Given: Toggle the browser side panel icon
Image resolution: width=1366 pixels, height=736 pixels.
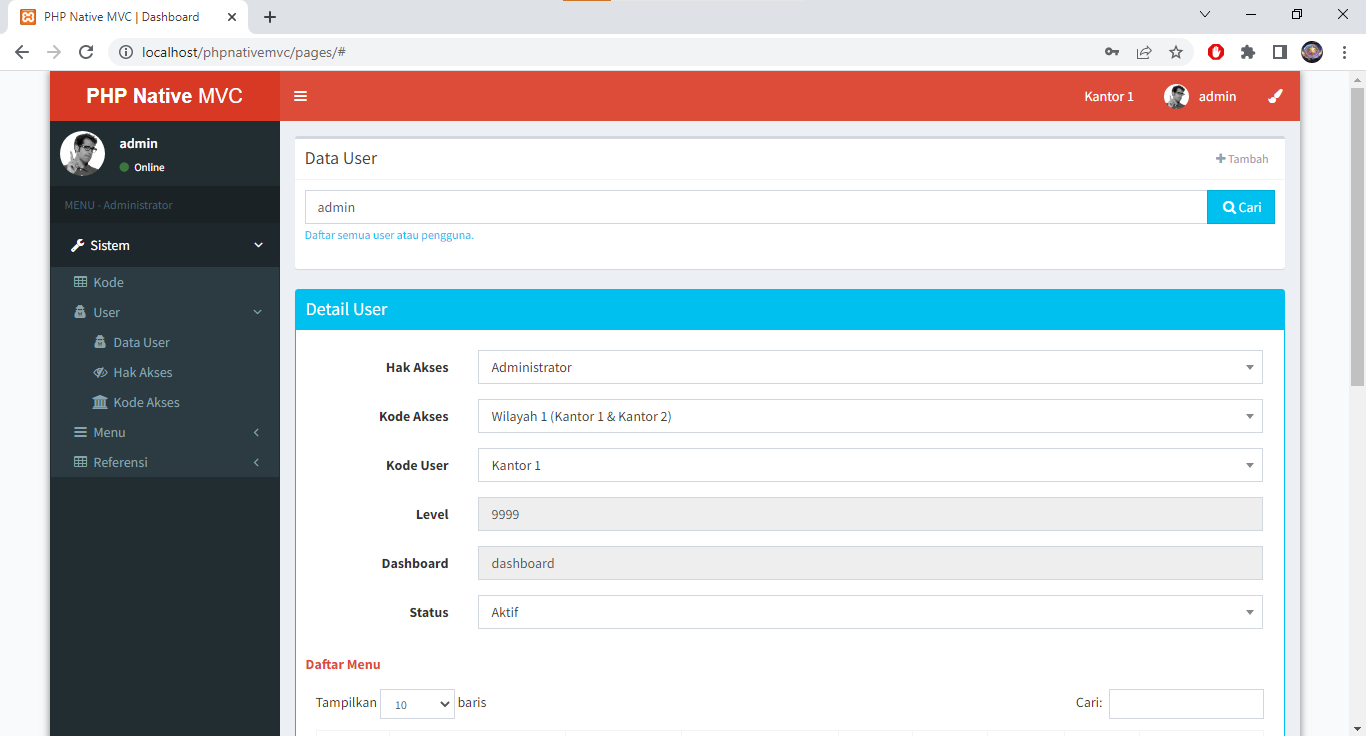Looking at the screenshot, I should tap(1280, 52).
